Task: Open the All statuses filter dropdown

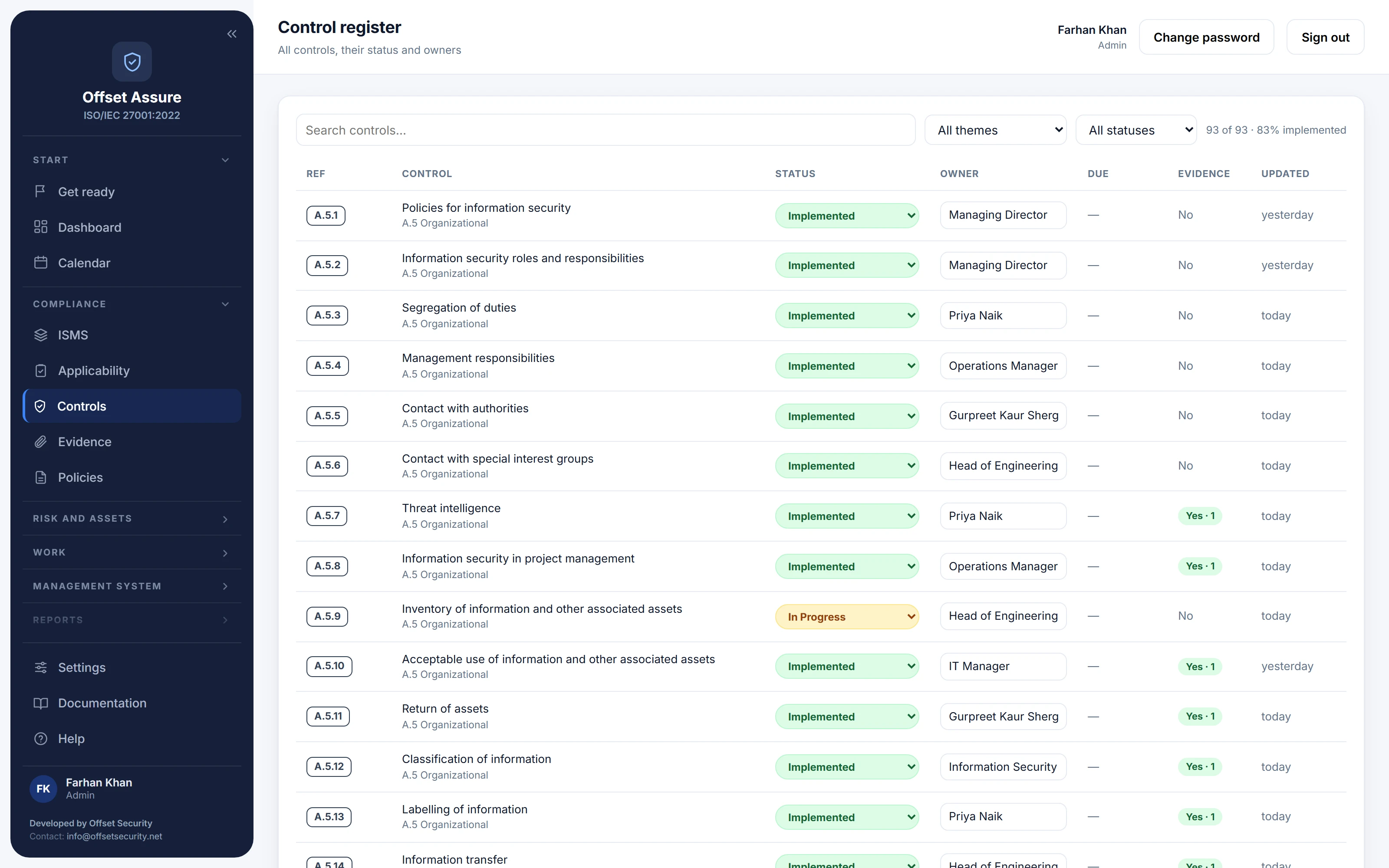Action: click(x=1136, y=130)
